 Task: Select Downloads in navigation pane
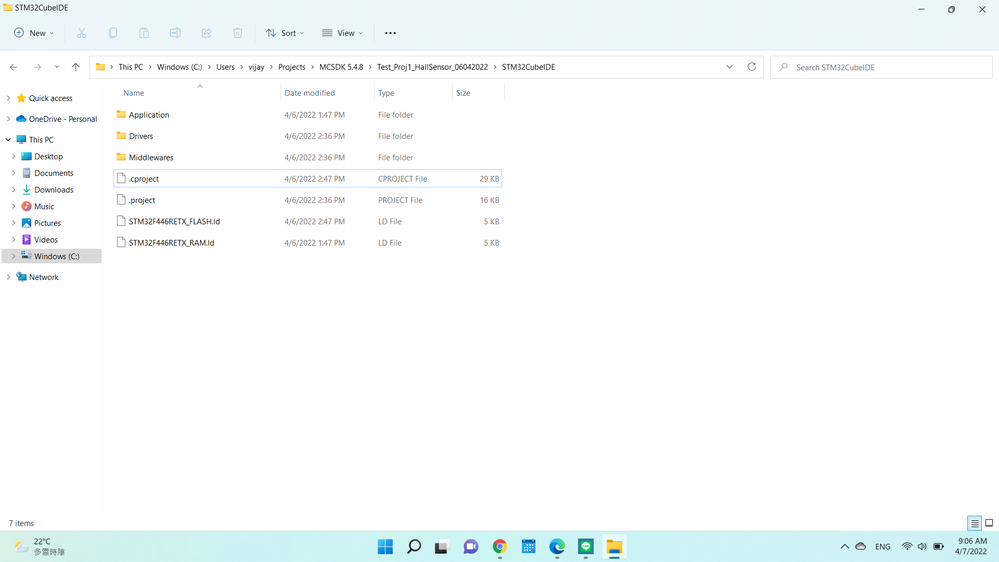coord(54,189)
